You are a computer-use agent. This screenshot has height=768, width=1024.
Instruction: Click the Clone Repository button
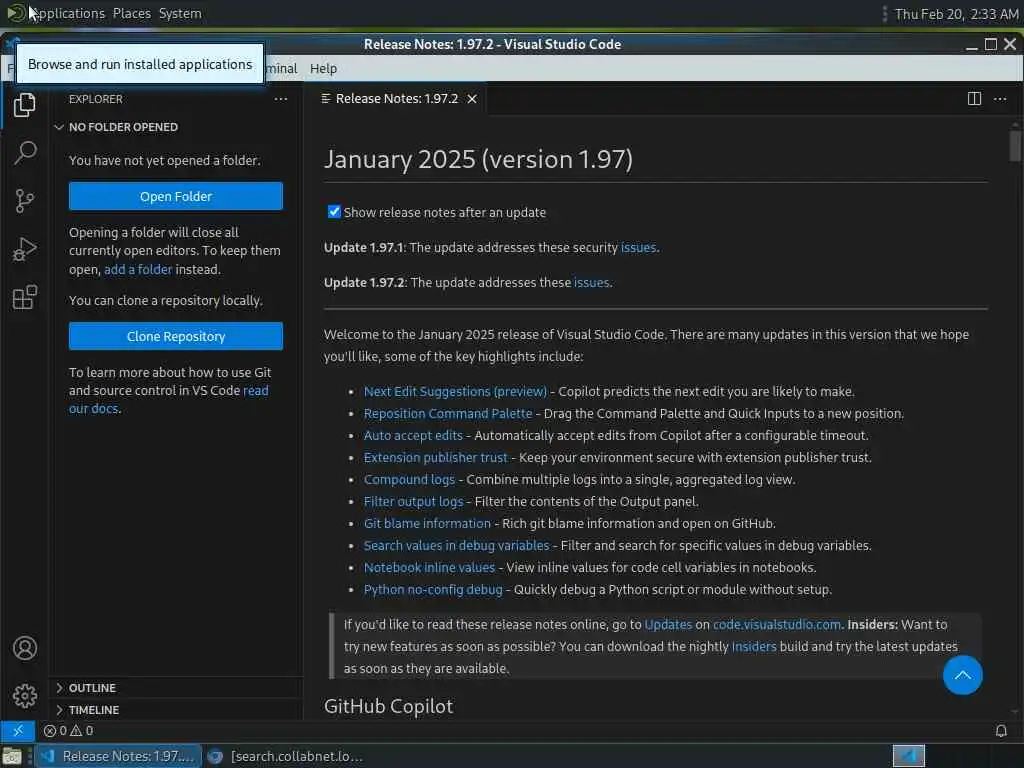[176, 336]
